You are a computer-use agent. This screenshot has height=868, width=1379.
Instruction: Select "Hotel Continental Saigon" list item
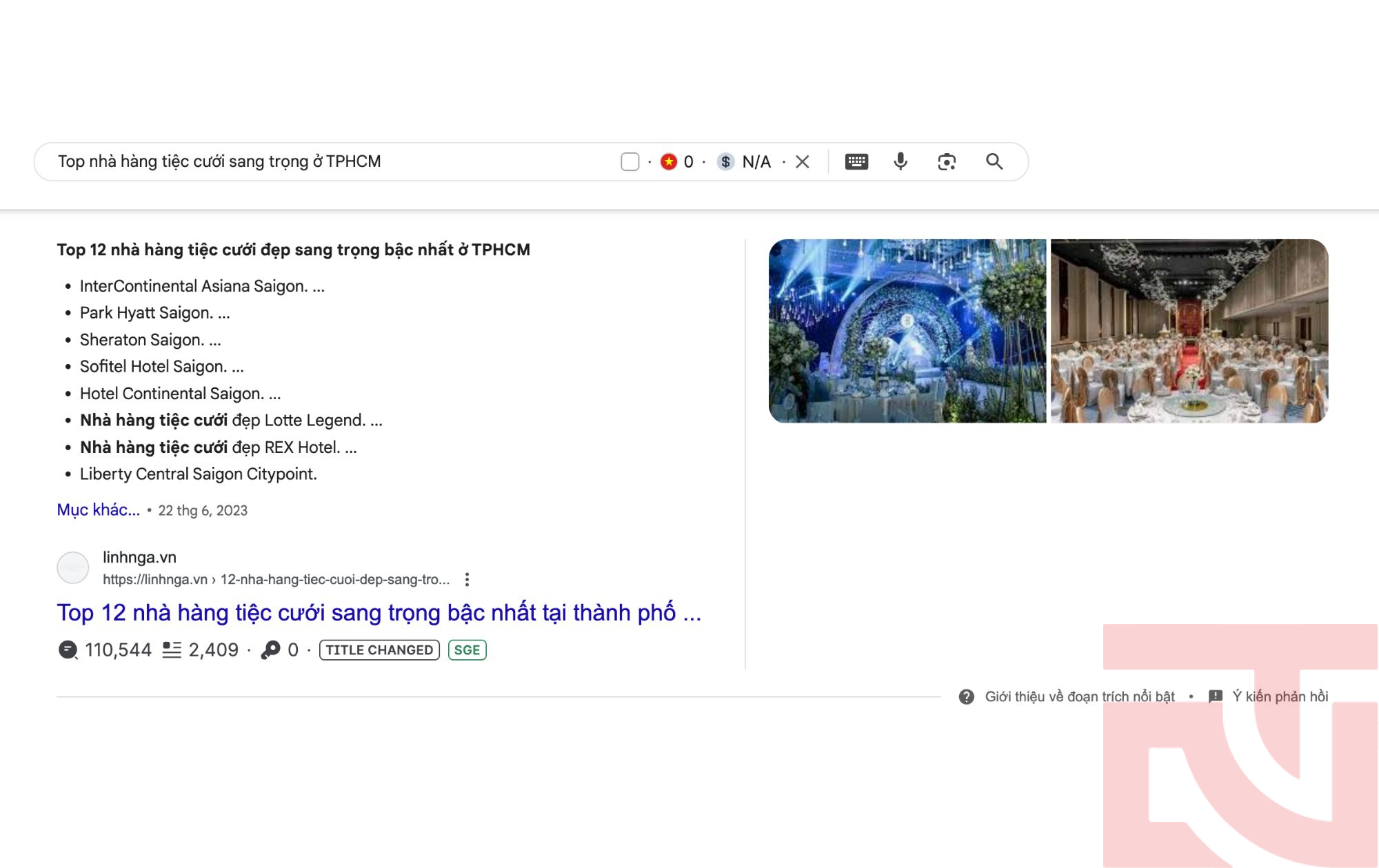[181, 394]
